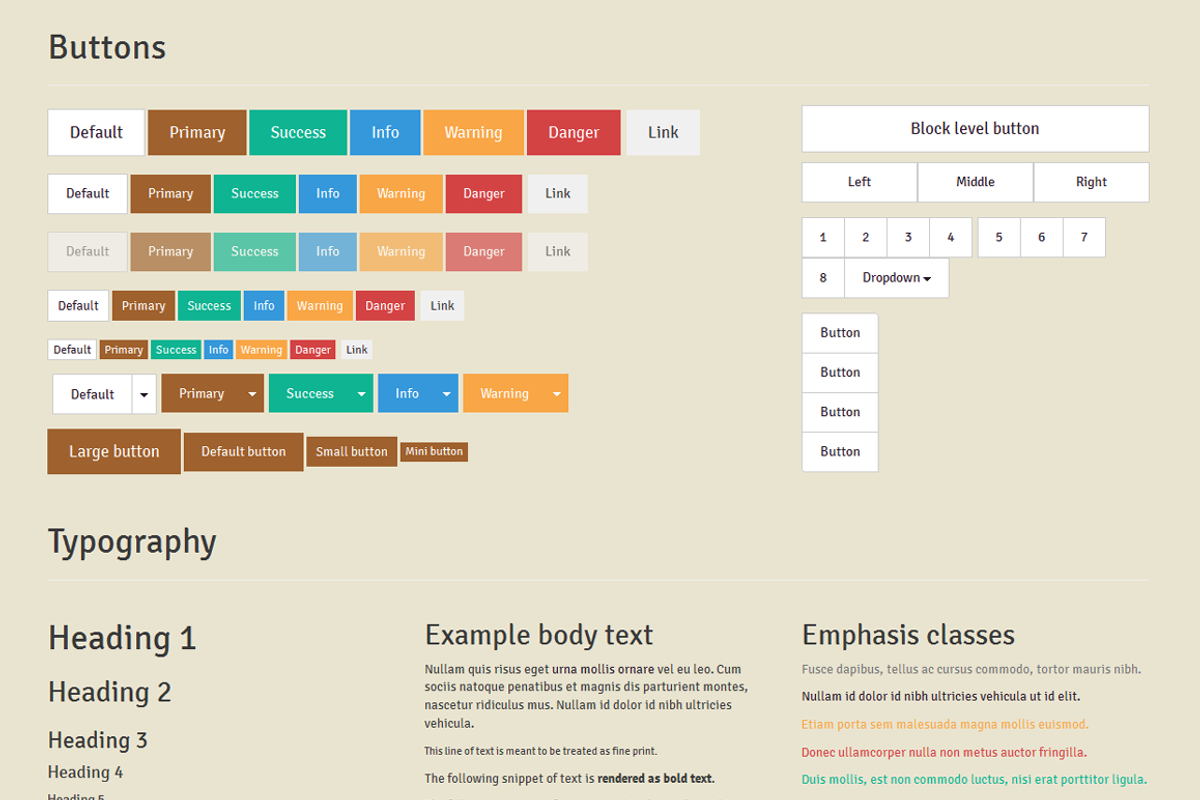Click the Heading 2 sample text
1200x800 pixels.
[110, 692]
